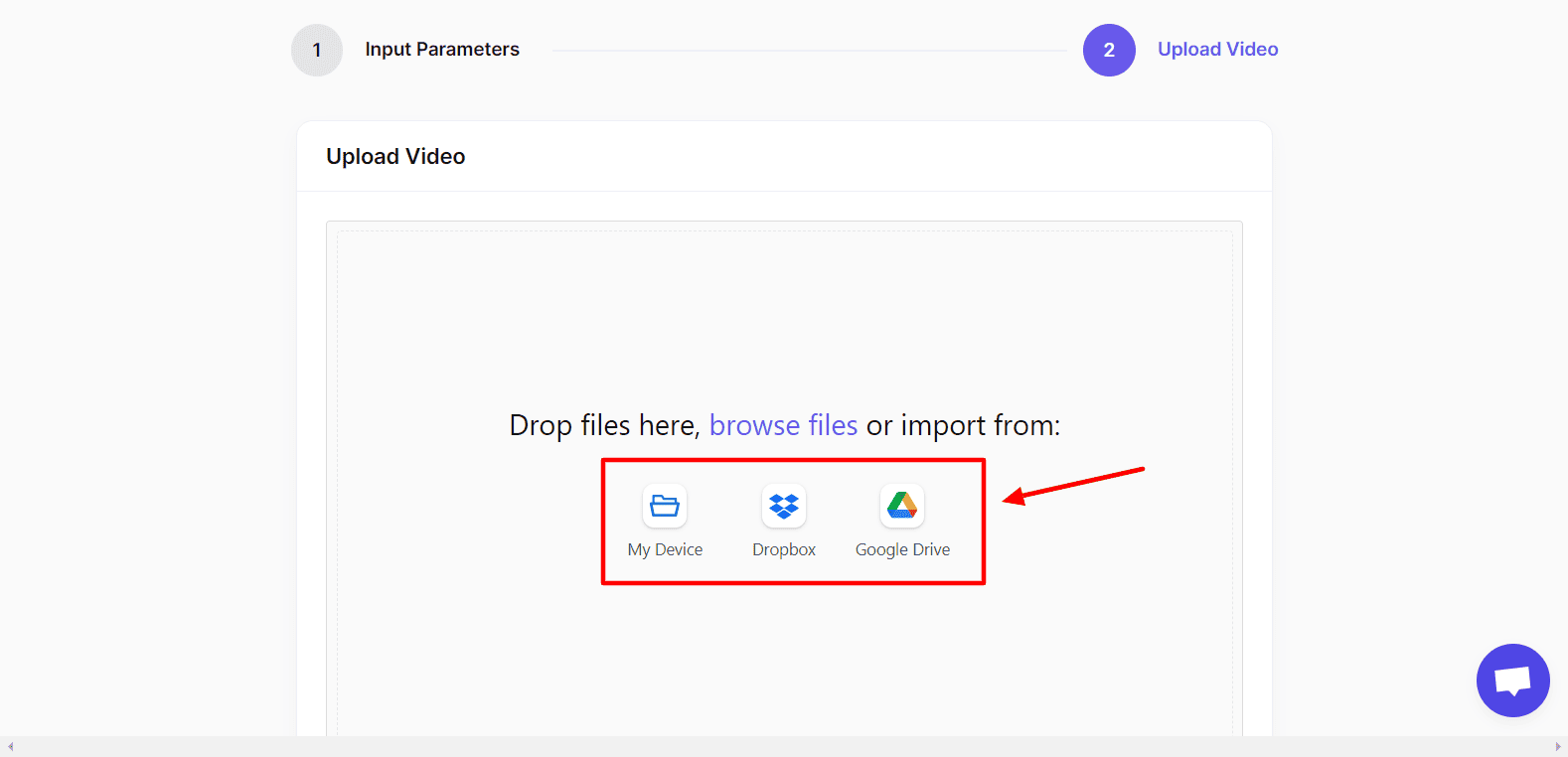Click the Google Drive text label
The width and height of the screenshot is (1568, 757).
[x=902, y=549]
